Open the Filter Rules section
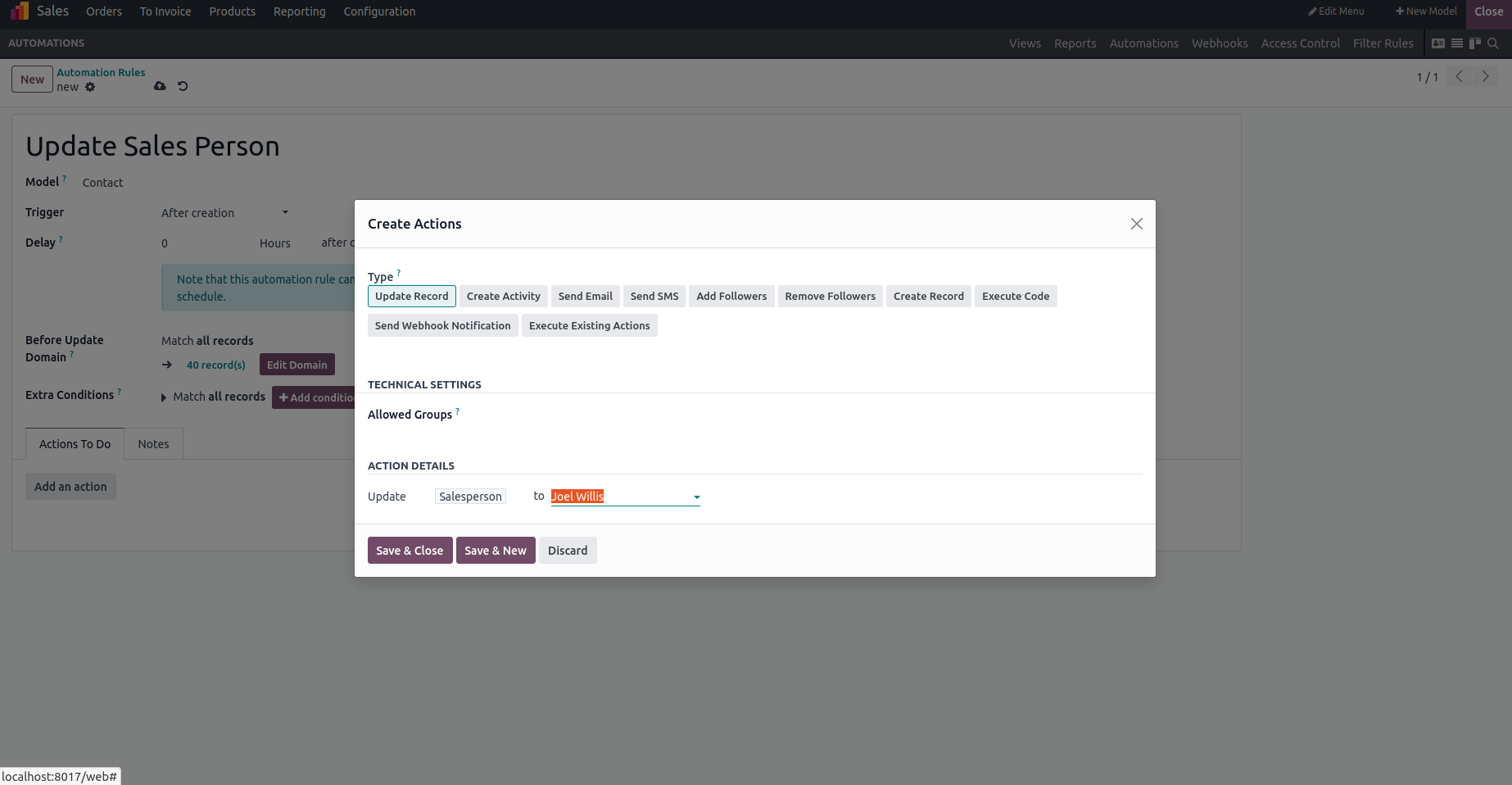1512x785 pixels. (x=1383, y=43)
